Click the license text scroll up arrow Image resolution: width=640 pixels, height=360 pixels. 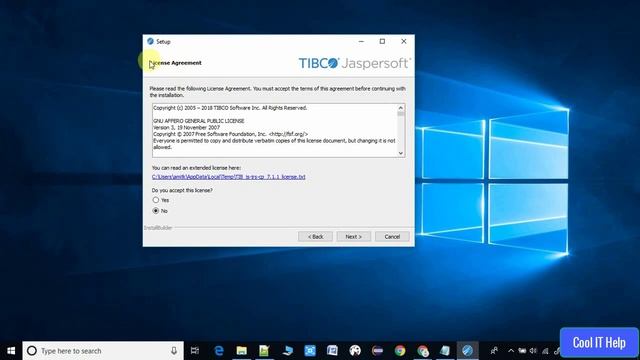[401, 108]
